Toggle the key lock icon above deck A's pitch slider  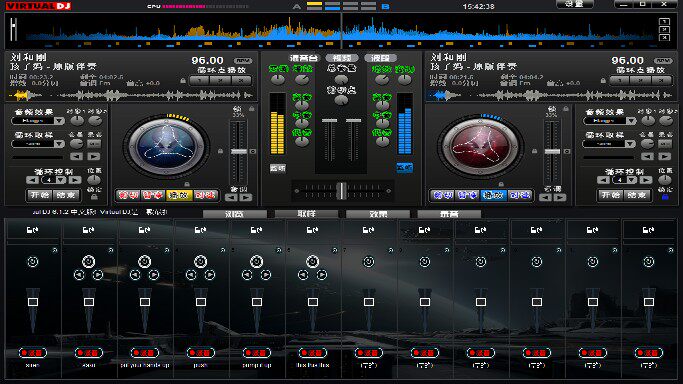coord(251,108)
